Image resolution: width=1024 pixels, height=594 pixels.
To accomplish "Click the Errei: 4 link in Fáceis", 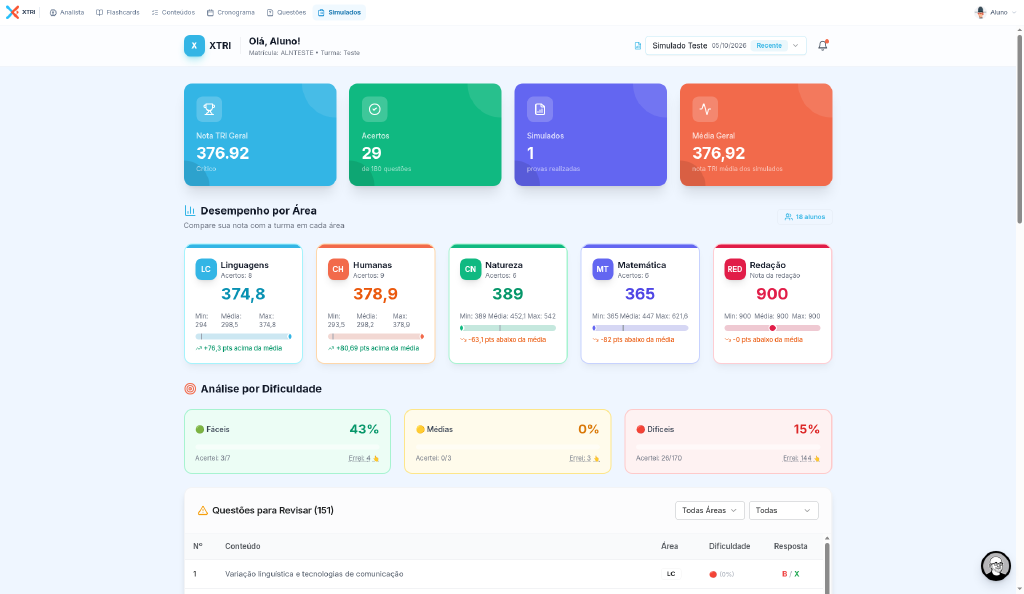I will coord(363,458).
